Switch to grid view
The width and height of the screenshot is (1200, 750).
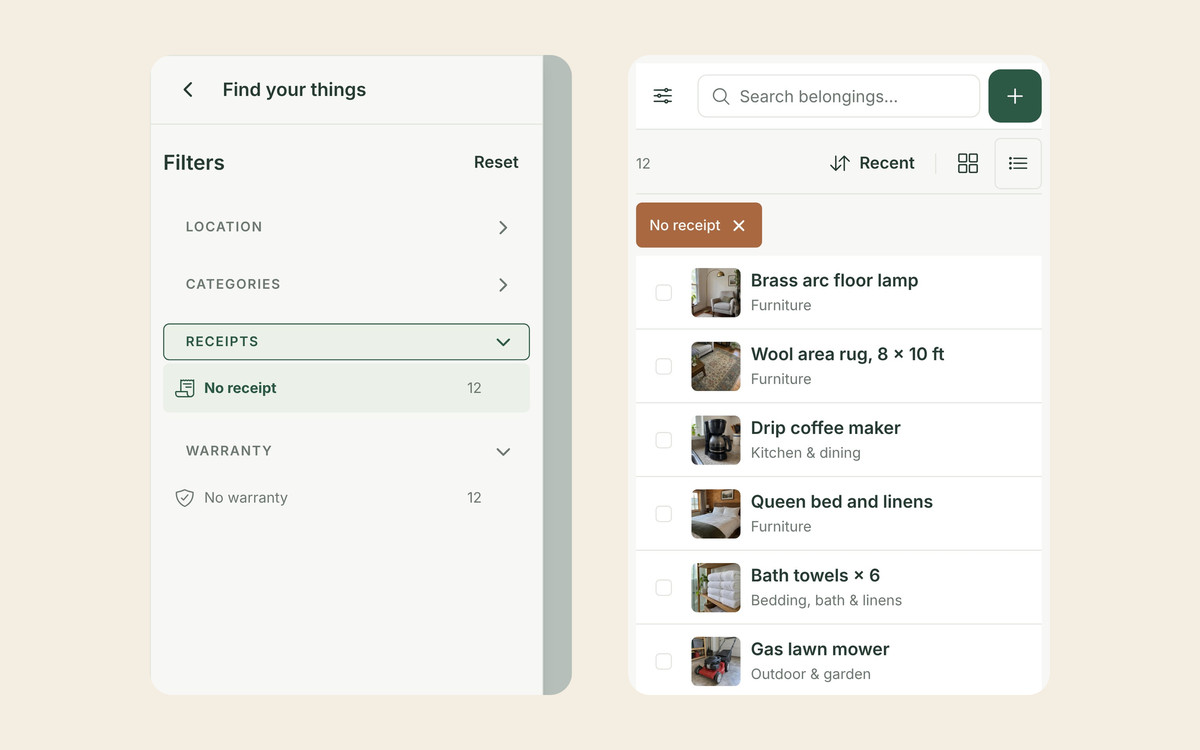point(968,163)
